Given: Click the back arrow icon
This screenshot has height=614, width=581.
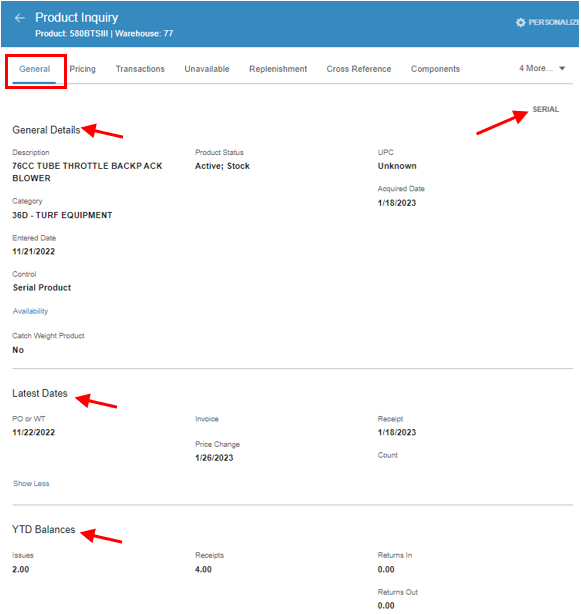Looking at the screenshot, I should tap(20, 18).
